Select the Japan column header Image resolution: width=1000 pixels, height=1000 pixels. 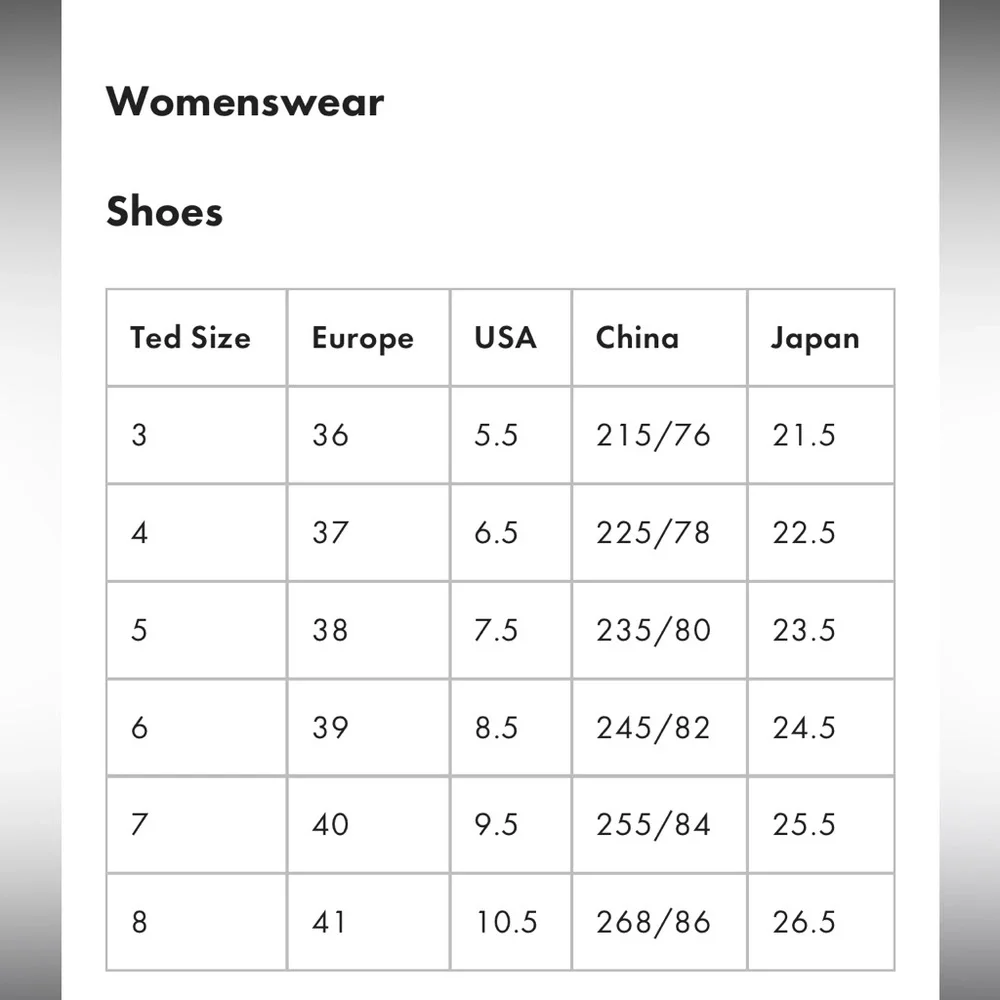[821, 337]
